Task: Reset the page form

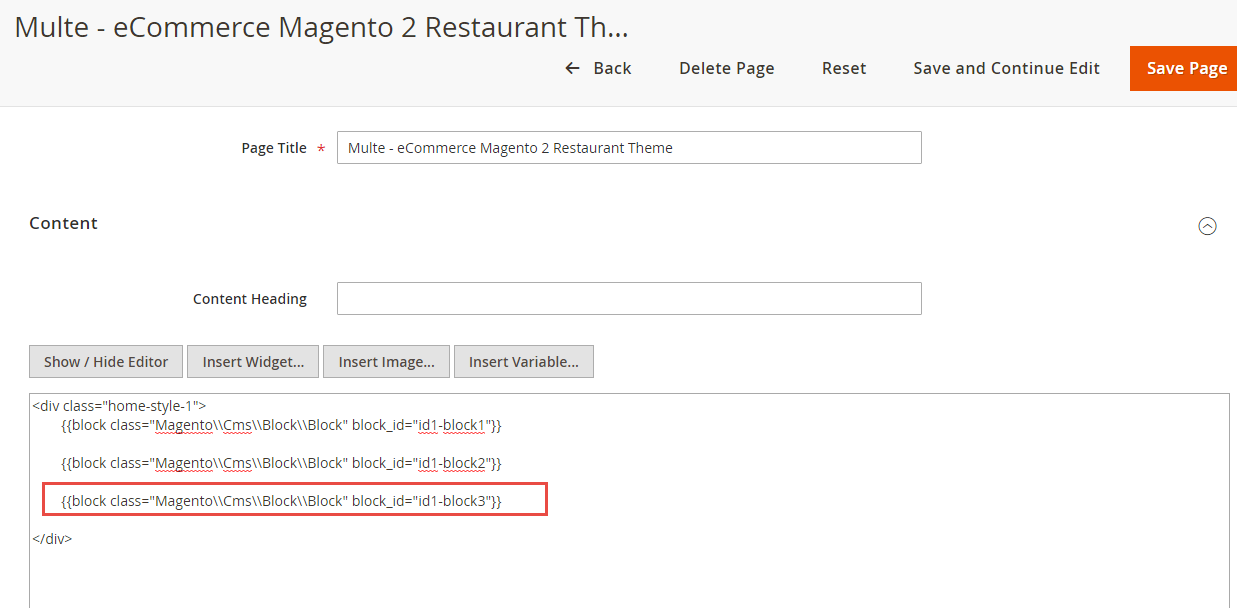Action: tap(844, 68)
